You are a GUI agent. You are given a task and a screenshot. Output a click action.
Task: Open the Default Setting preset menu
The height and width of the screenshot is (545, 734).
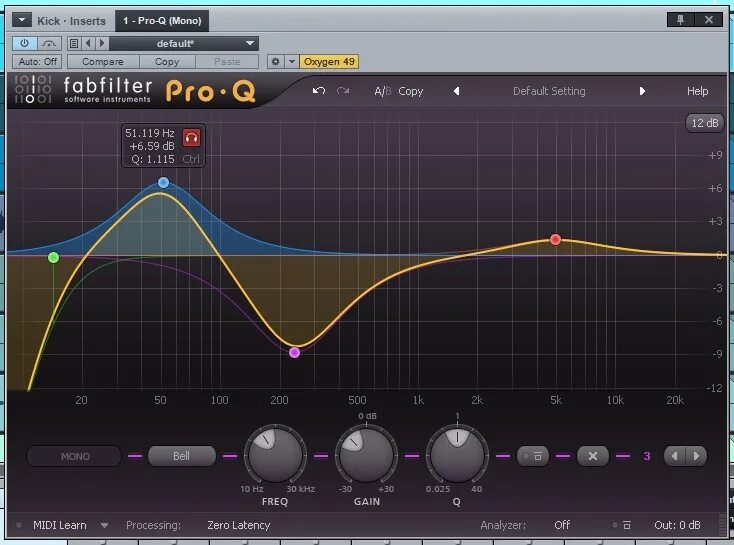pyautogui.click(x=549, y=91)
